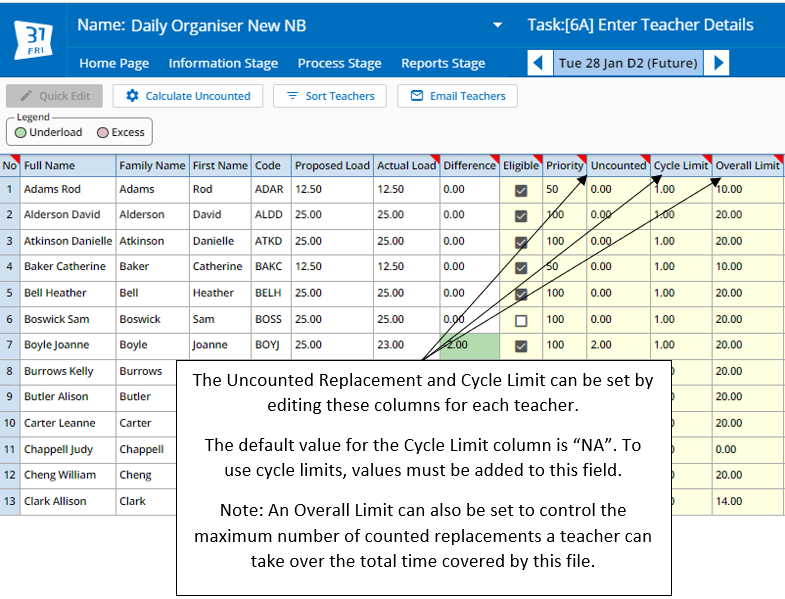Click the Actual Load column header
The height and width of the screenshot is (599, 785).
point(407,165)
